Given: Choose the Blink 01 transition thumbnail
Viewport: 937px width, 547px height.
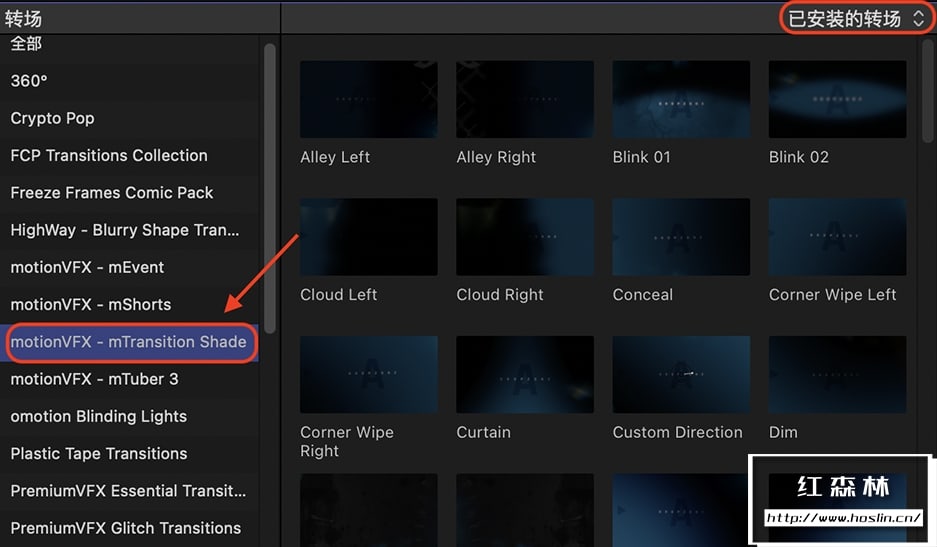Looking at the screenshot, I should (x=681, y=99).
